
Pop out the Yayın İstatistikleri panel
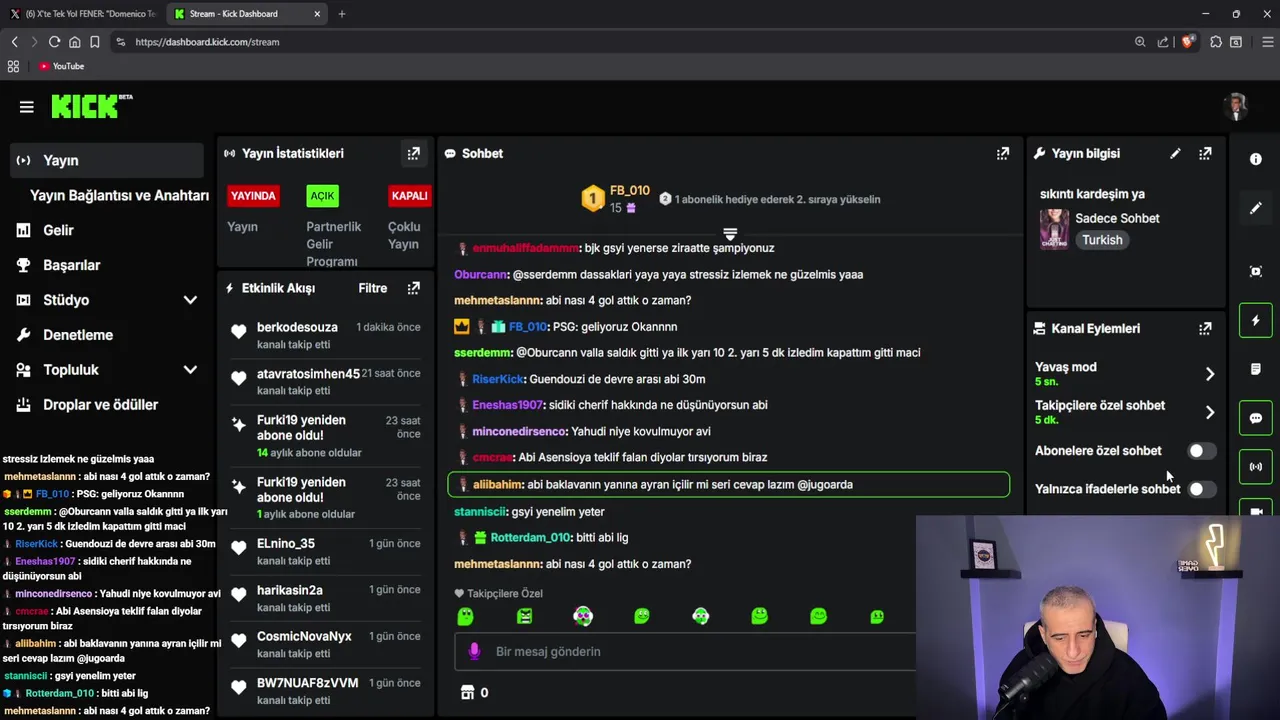[413, 153]
